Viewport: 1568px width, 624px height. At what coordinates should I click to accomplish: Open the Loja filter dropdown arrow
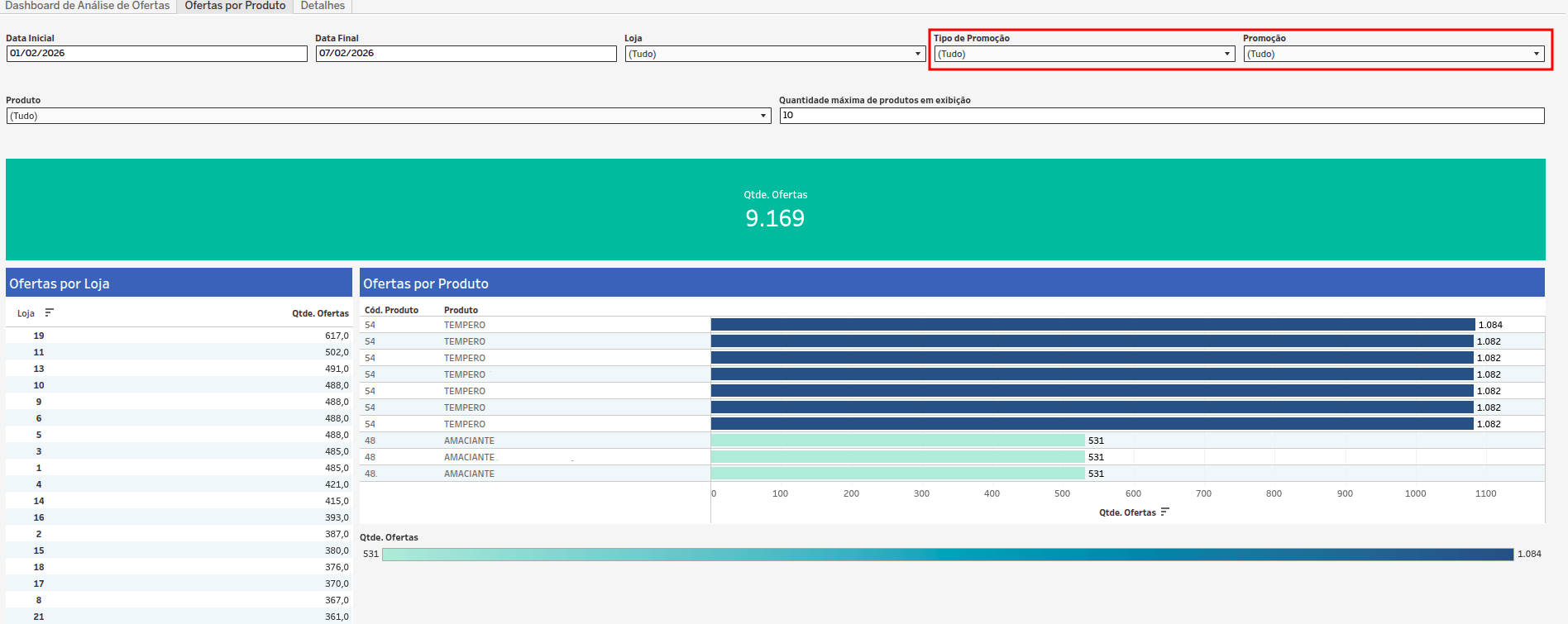point(918,54)
